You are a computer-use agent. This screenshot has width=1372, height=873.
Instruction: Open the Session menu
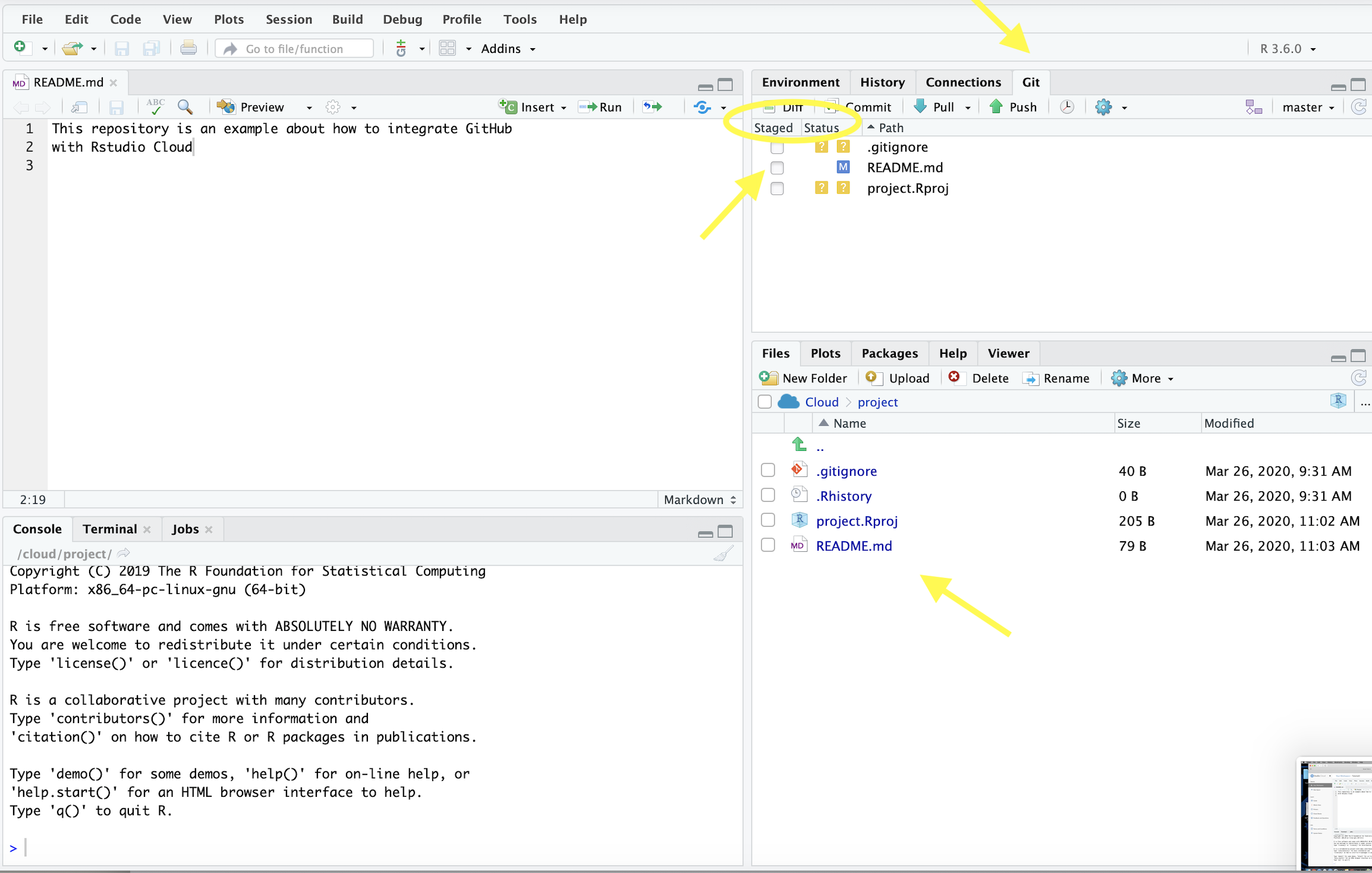pyautogui.click(x=289, y=19)
